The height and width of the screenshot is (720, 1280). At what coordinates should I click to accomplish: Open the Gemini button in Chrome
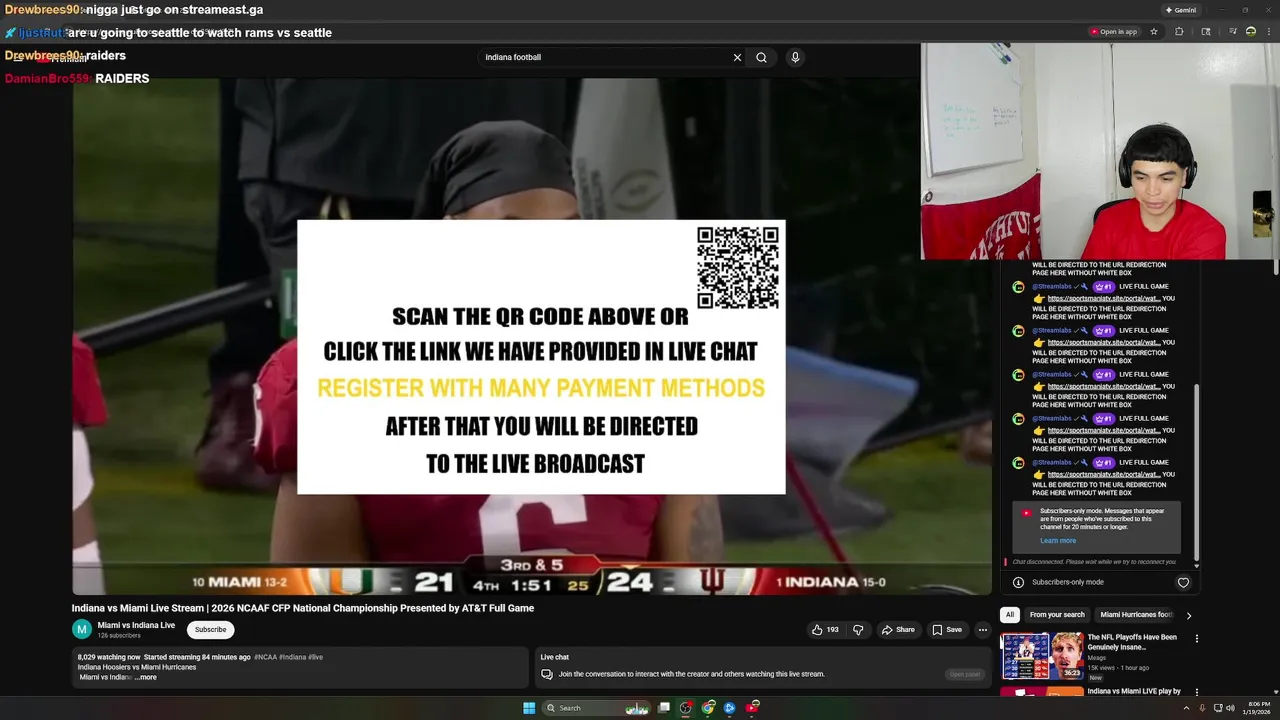1180,10
